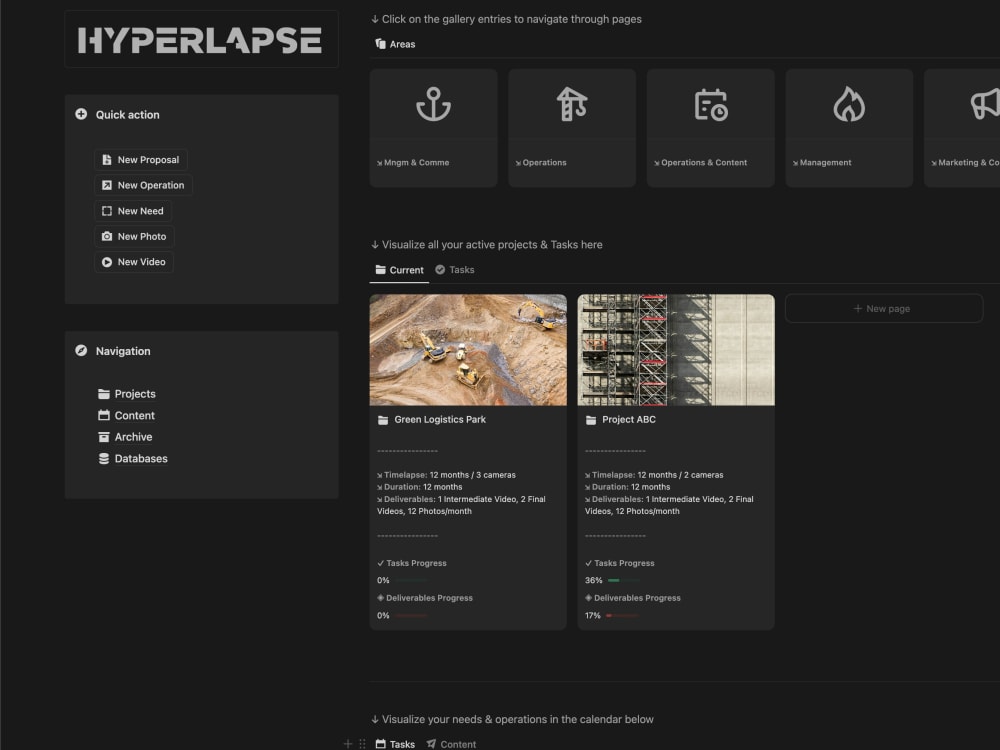The width and height of the screenshot is (1000, 750).
Task: Open the Projects navigation link
Action: pyautogui.click(x=127, y=393)
